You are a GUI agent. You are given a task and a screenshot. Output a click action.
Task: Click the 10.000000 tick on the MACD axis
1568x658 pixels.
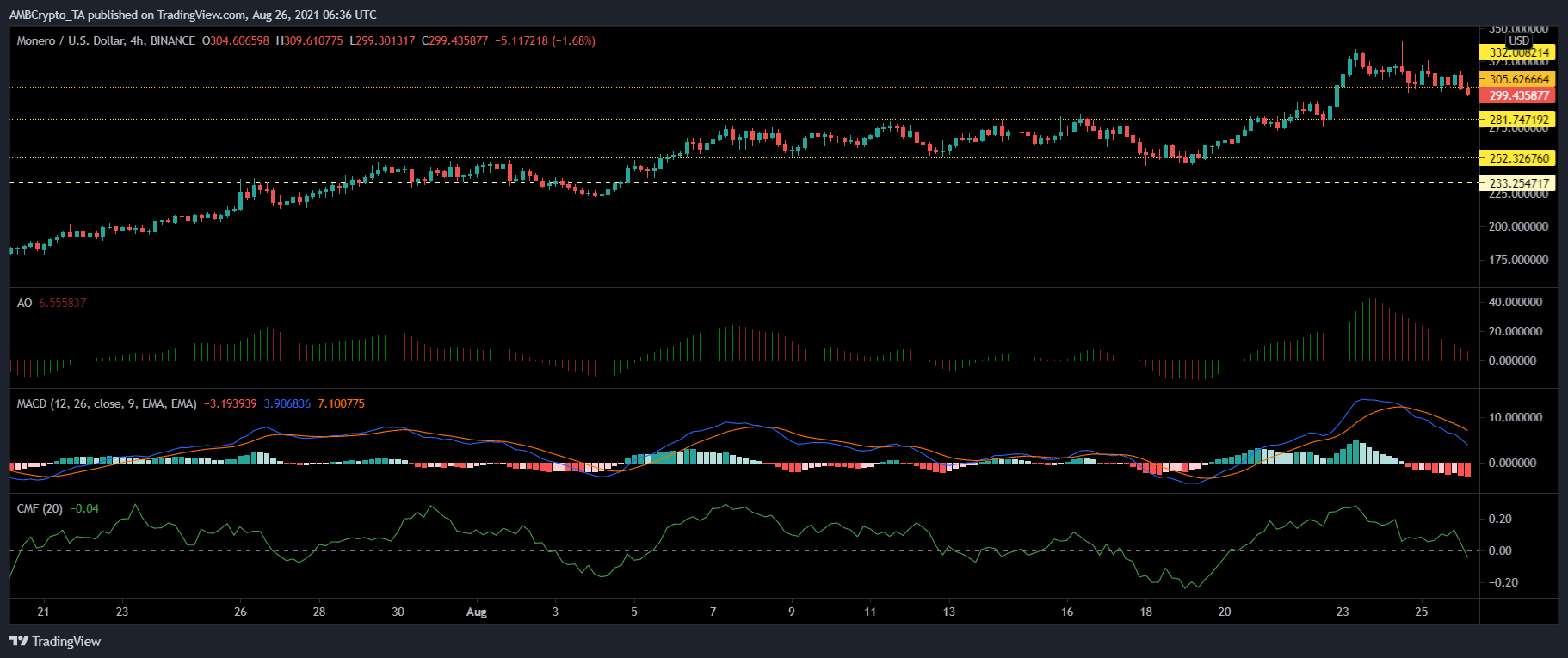coord(1515,417)
